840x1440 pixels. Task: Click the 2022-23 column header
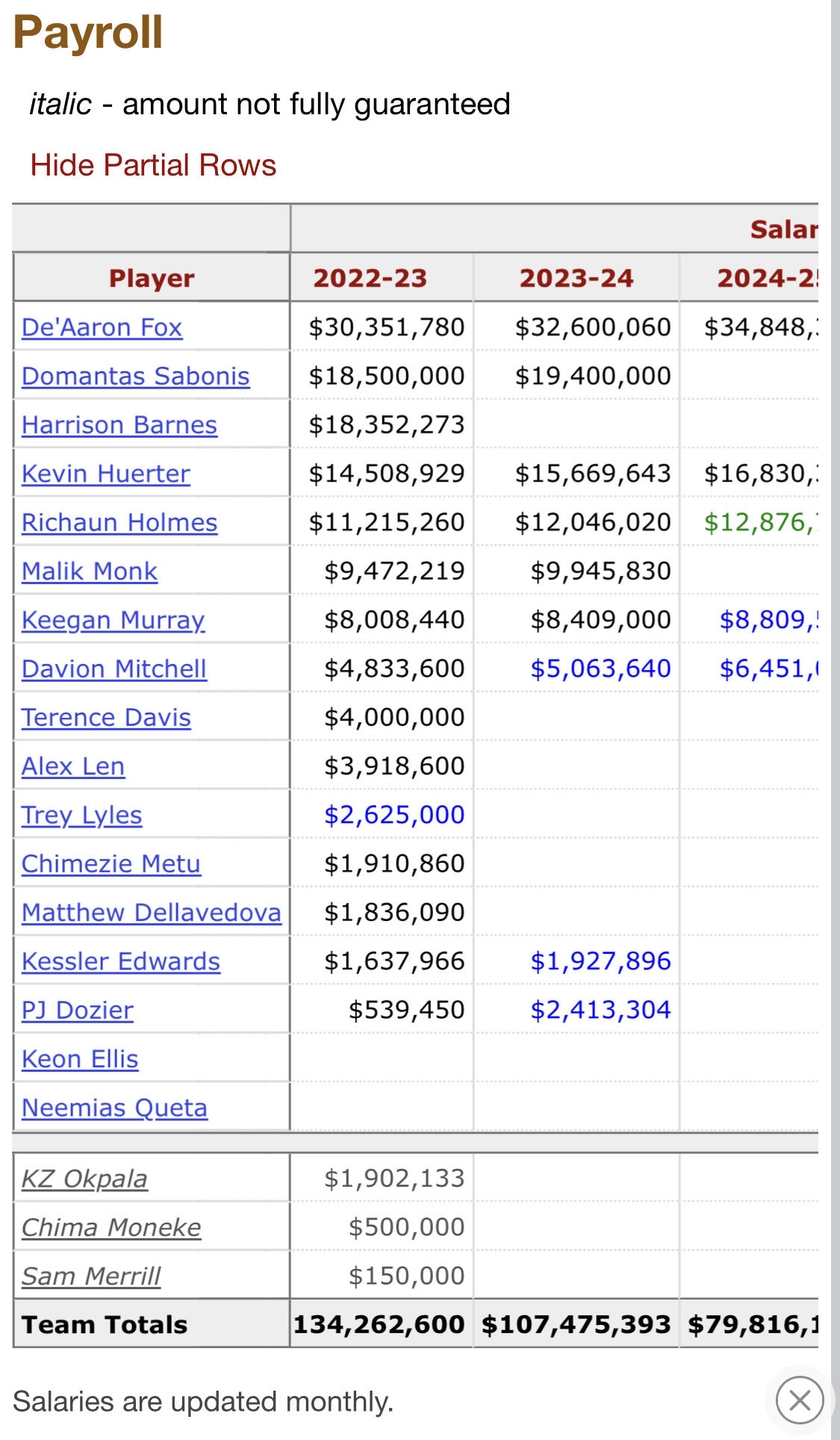coord(370,278)
